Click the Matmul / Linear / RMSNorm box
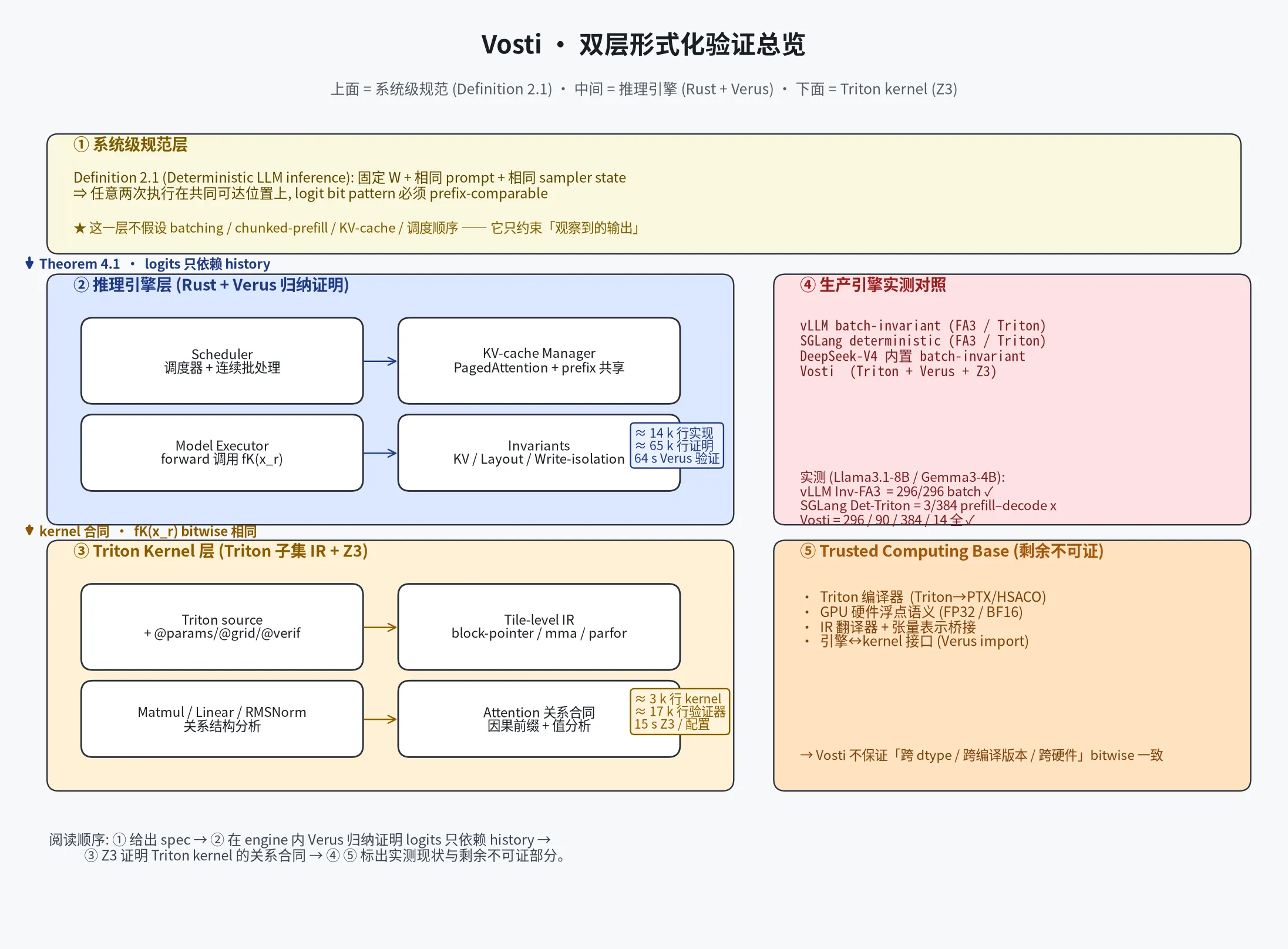Image resolution: width=1288 pixels, height=949 pixels. (x=222, y=719)
